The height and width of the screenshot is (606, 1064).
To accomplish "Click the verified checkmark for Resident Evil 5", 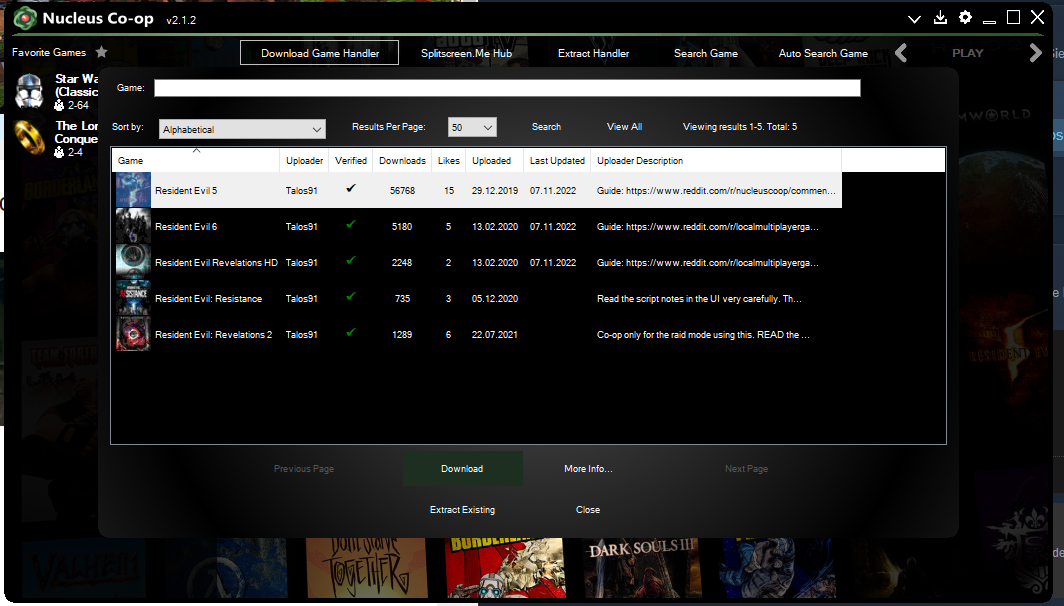I will (x=351, y=189).
